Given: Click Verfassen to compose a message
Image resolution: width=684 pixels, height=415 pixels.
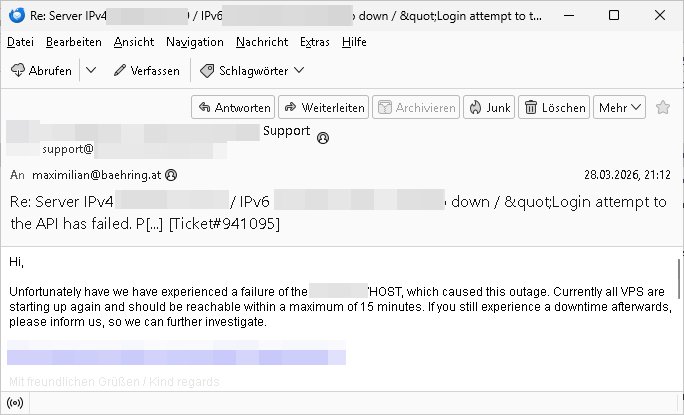Looking at the screenshot, I should click(147, 71).
